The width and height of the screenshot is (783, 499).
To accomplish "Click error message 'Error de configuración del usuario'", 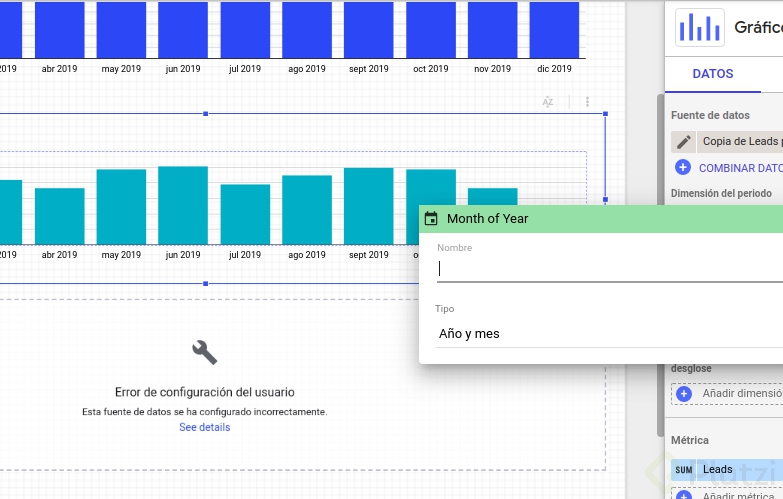I will (205, 392).
